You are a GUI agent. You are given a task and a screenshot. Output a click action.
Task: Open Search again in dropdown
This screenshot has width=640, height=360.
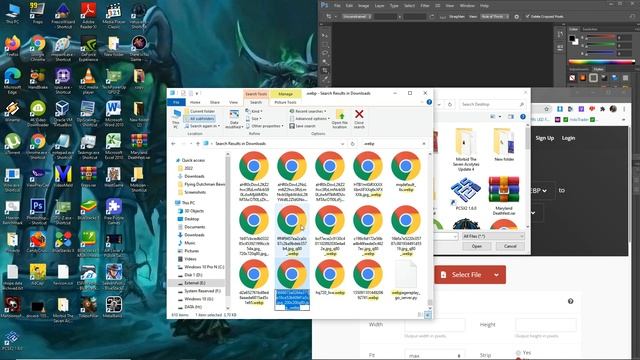click(202, 126)
